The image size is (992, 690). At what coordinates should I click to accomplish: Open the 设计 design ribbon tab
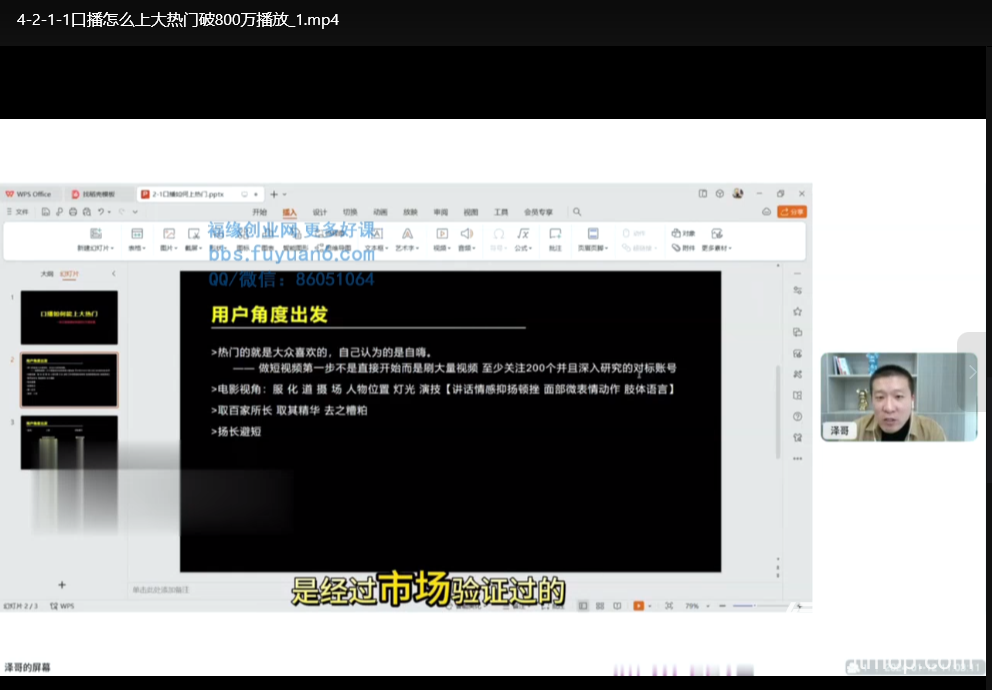coord(320,212)
